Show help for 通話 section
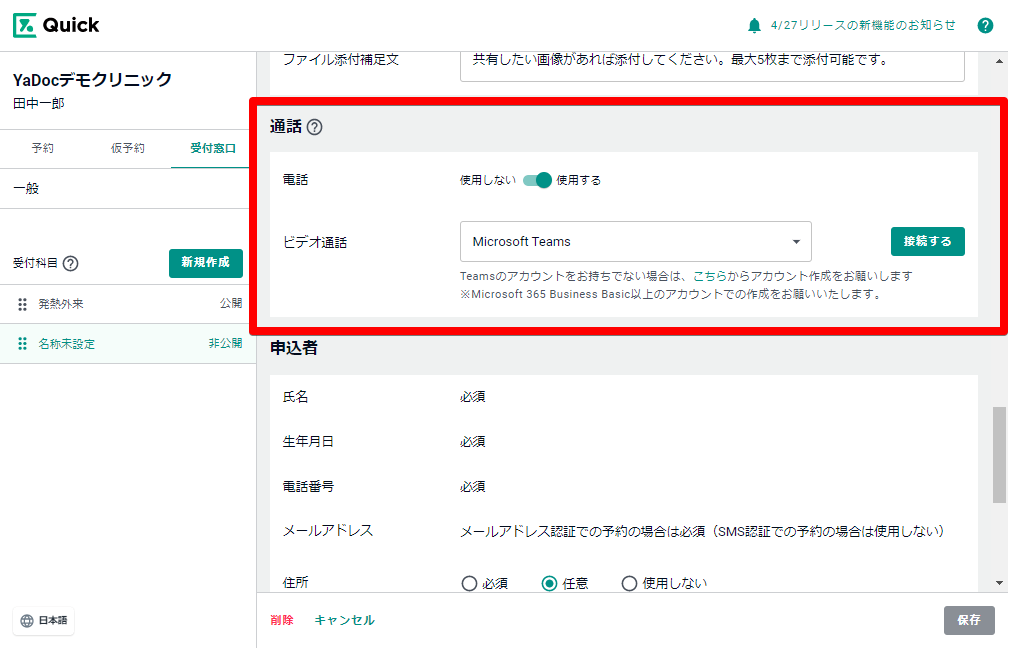Image resolution: width=1013 pixels, height=648 pixels. point(315,127)
